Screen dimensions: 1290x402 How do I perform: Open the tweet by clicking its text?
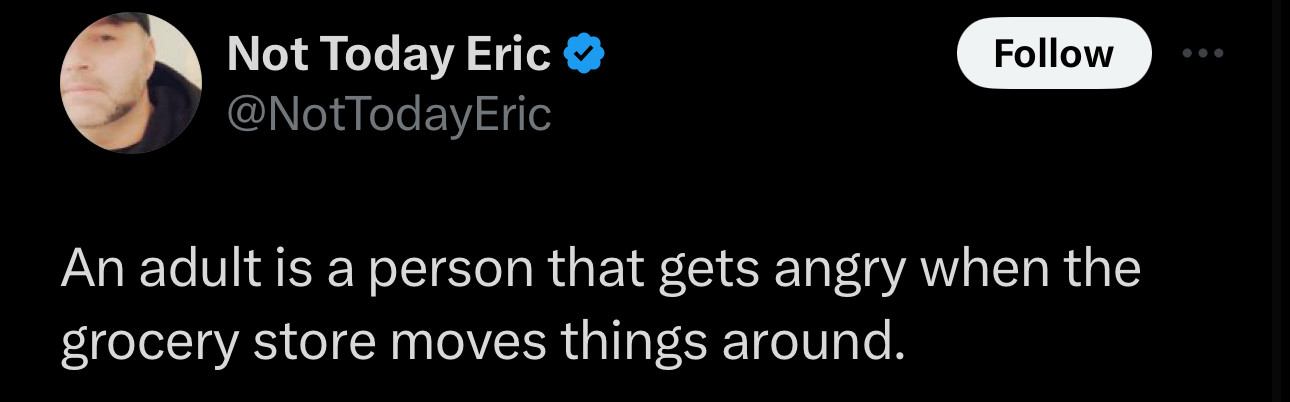pyautogui.click(x=600, y=306)
